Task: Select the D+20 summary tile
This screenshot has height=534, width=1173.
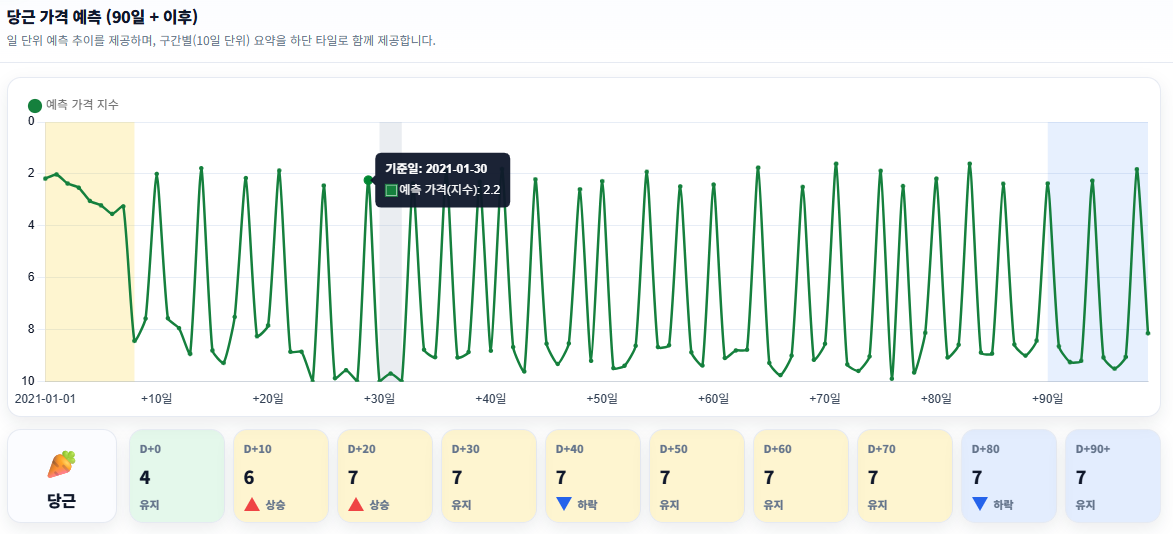Action: 385,476
